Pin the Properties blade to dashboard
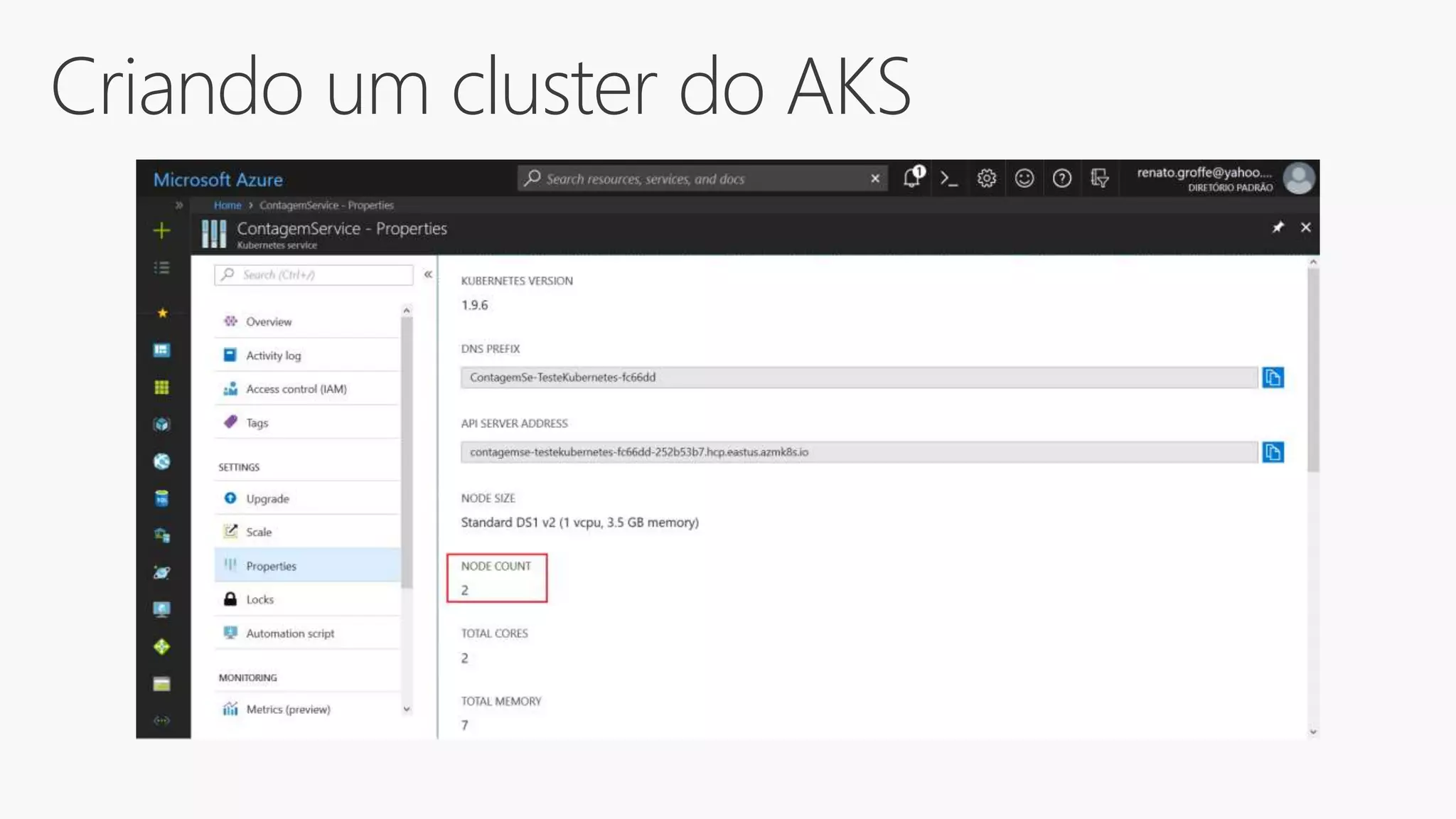Viewport: 1456px width, 819px height. click(1278, 227)
